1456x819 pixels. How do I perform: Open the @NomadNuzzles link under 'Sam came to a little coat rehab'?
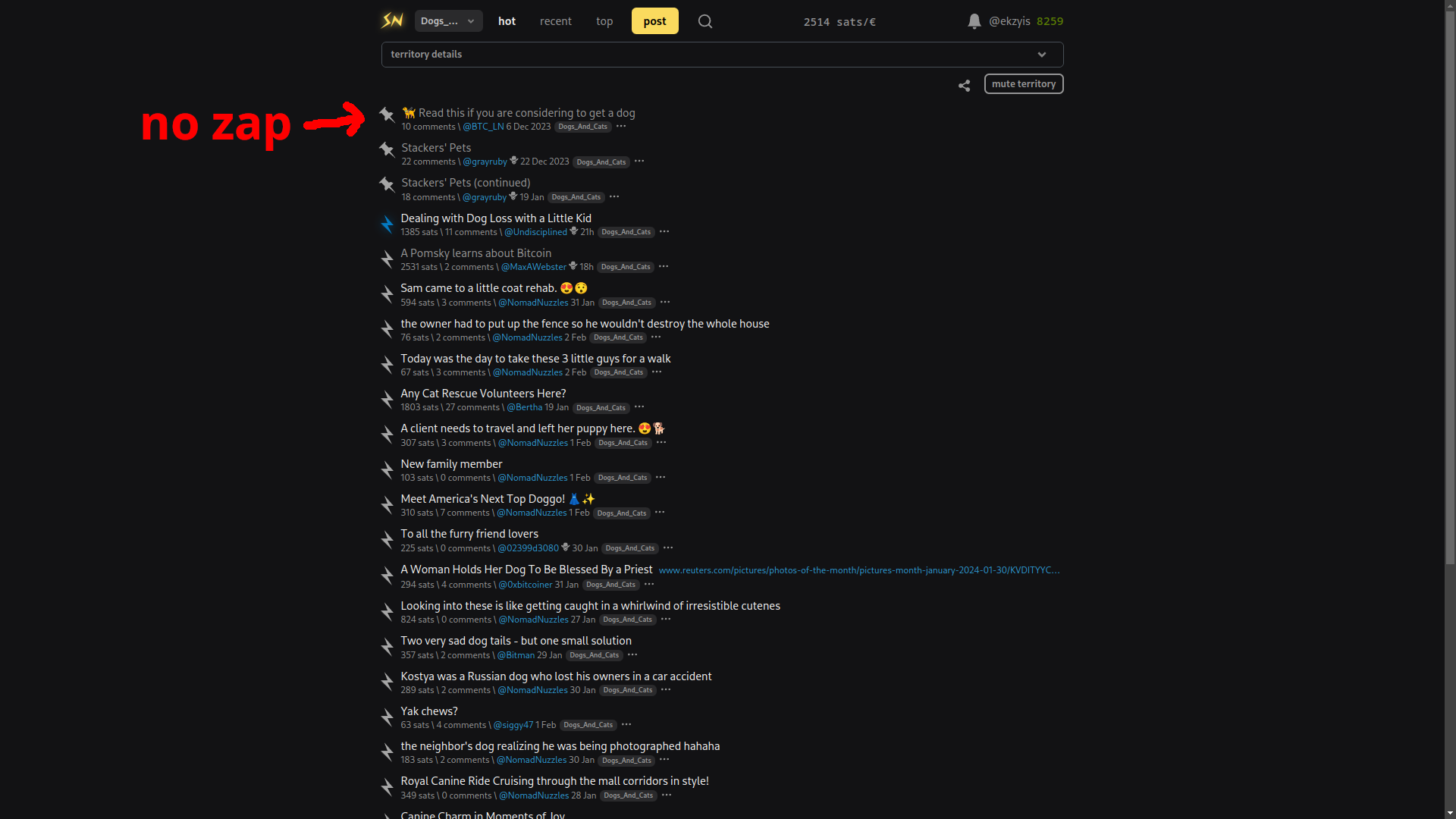(x=533, y=303)
